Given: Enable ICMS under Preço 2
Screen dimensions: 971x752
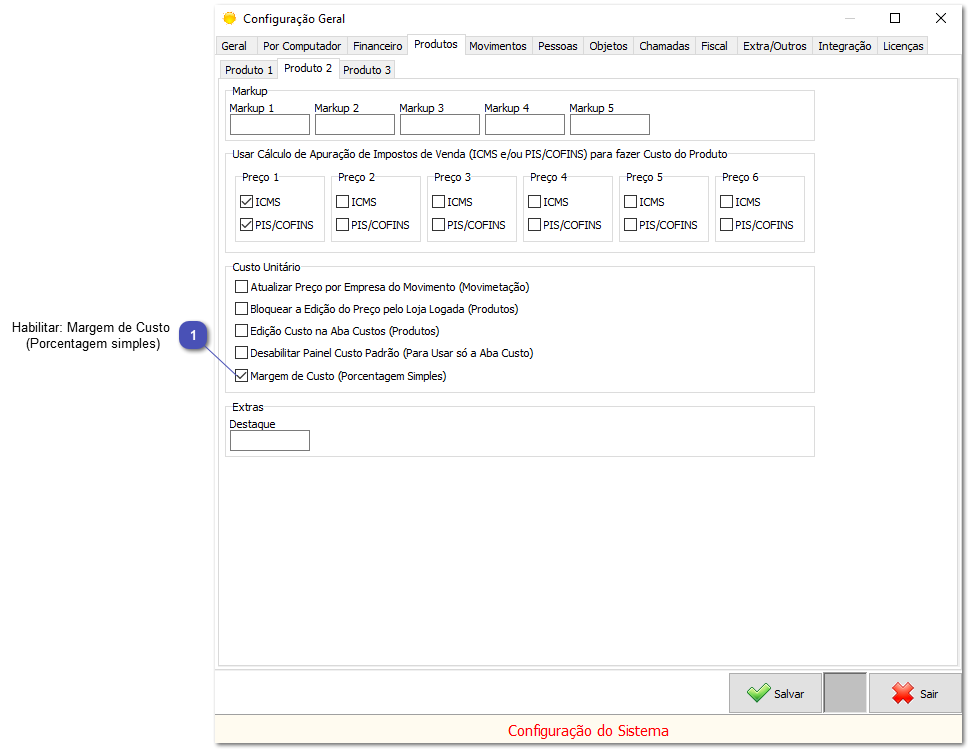Looking at the screenshot, I should point(341,201).
